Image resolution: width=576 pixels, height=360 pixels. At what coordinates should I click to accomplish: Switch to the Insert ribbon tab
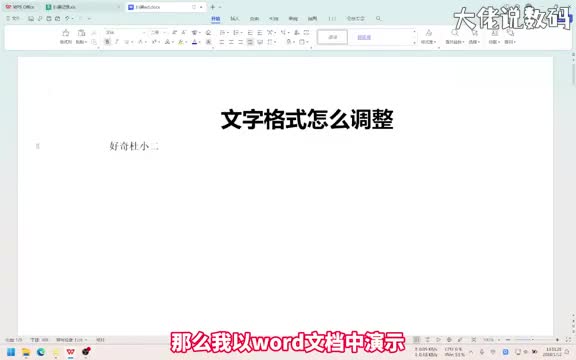[235, 18]
